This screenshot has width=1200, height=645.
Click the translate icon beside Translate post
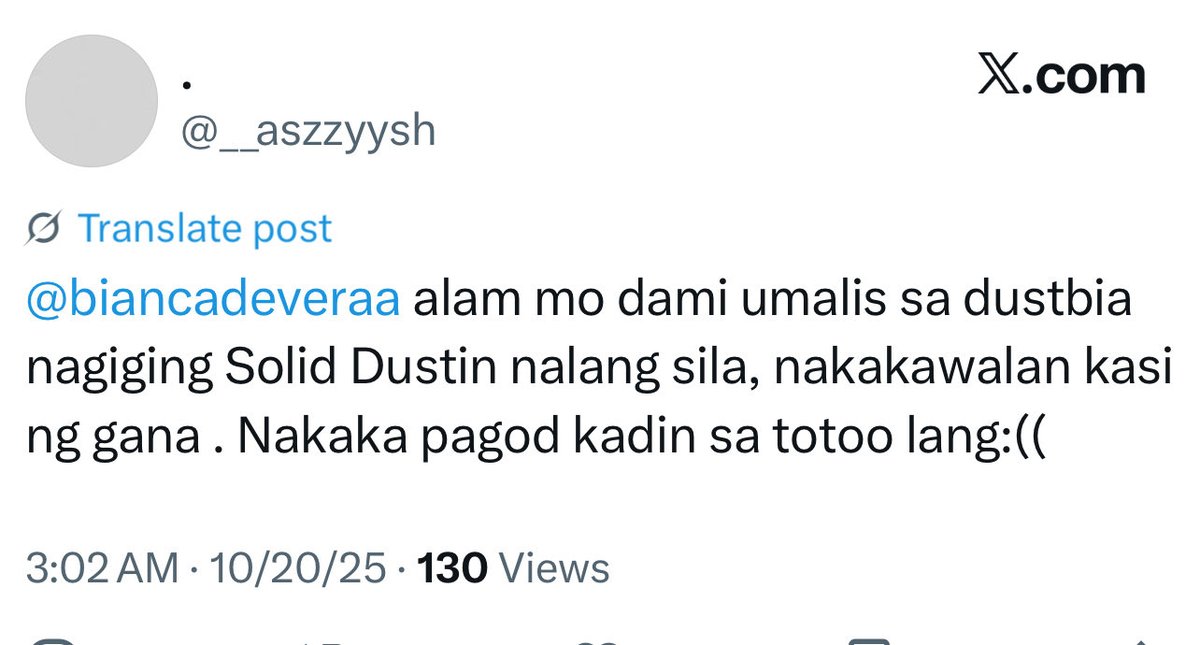point(46,229)
